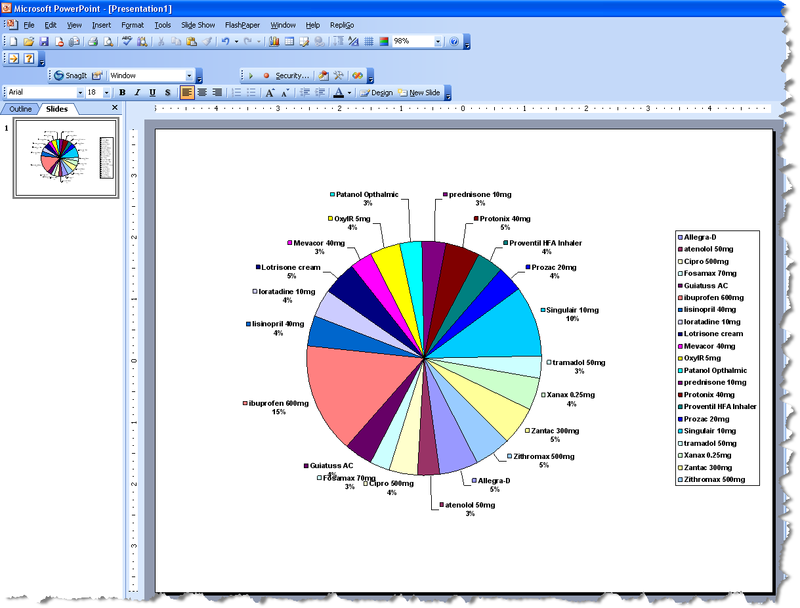The width and height of the screenshot is (800, 608).
Task: Toggle Align Right paragraph alignment
Action: 217,92
